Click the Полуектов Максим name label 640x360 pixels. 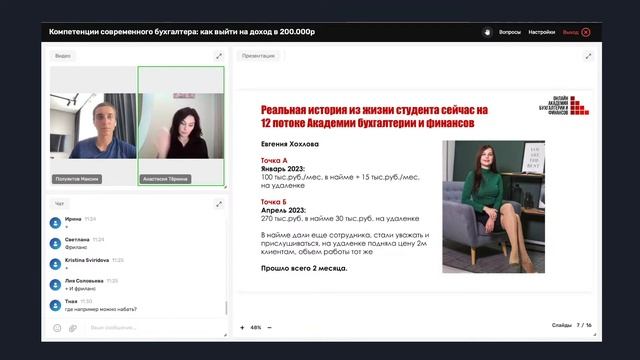click(77, 179)
